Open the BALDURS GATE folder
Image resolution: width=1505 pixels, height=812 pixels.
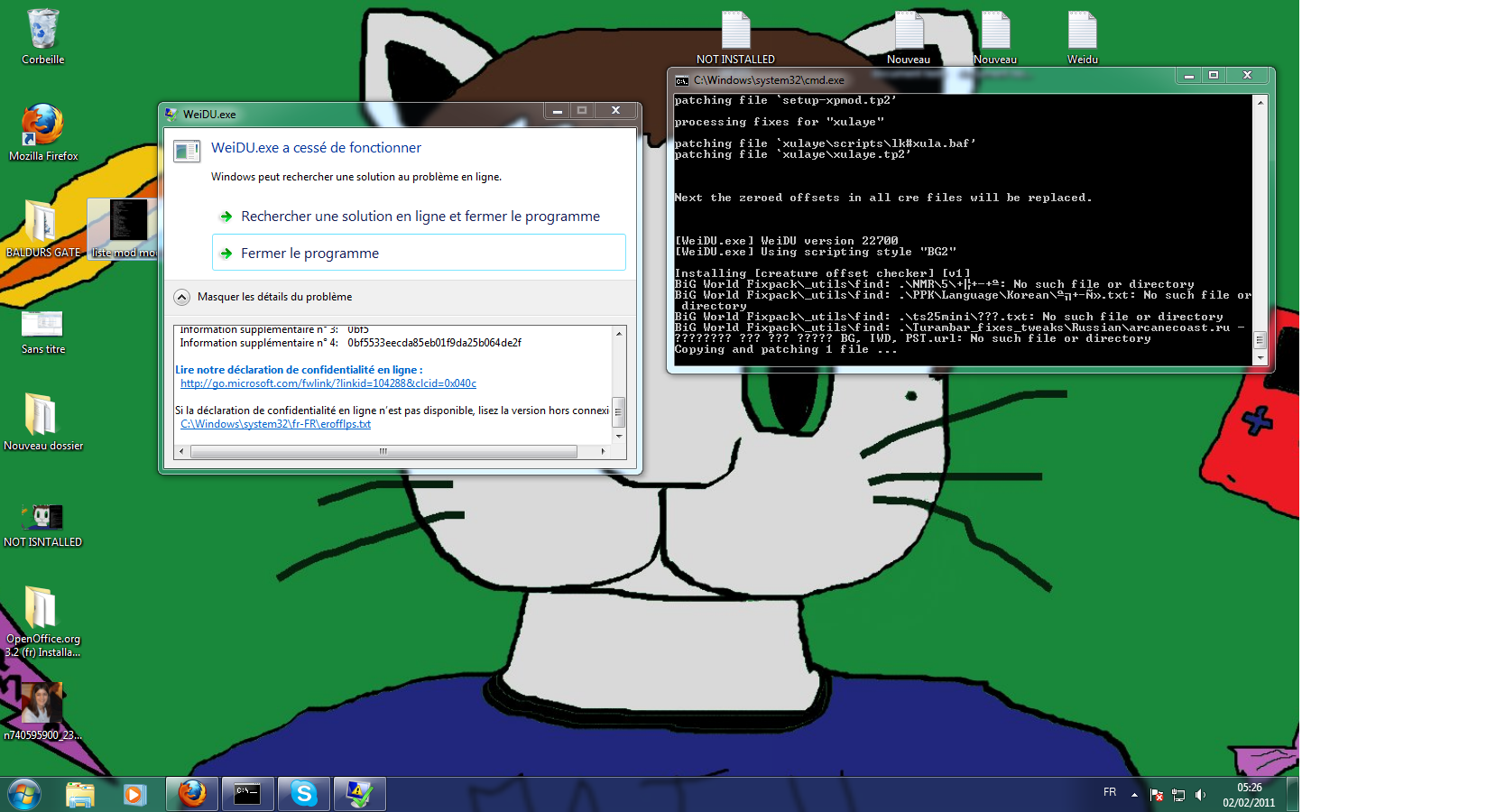[42, 228]
